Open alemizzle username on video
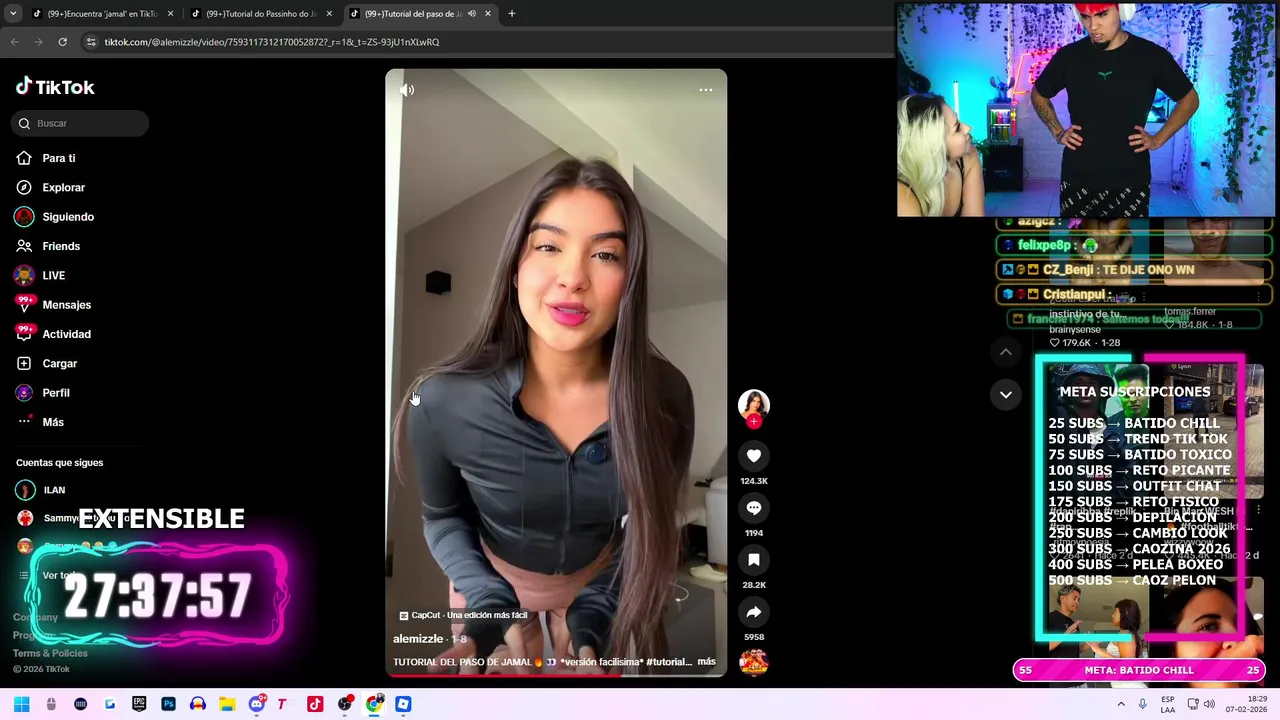Image resolution: width=1280 pixels, height=720 pixels. [x=418, y=639]
